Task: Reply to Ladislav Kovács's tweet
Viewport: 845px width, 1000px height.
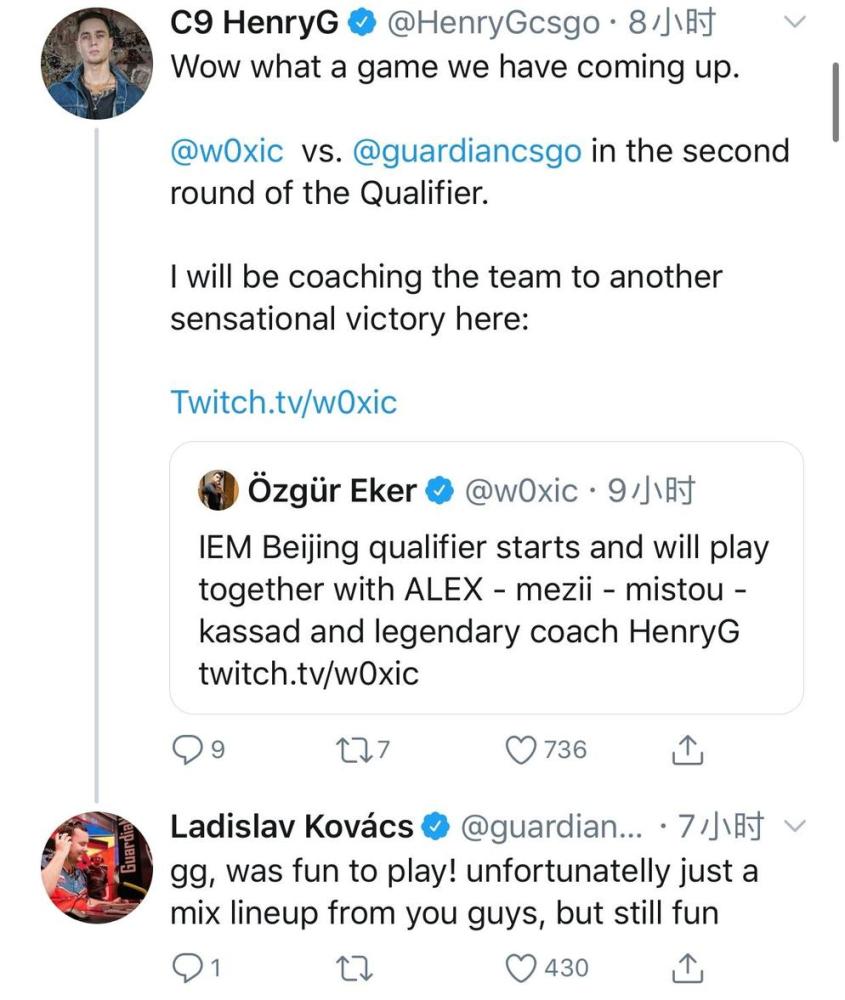Action: [188, 967]
